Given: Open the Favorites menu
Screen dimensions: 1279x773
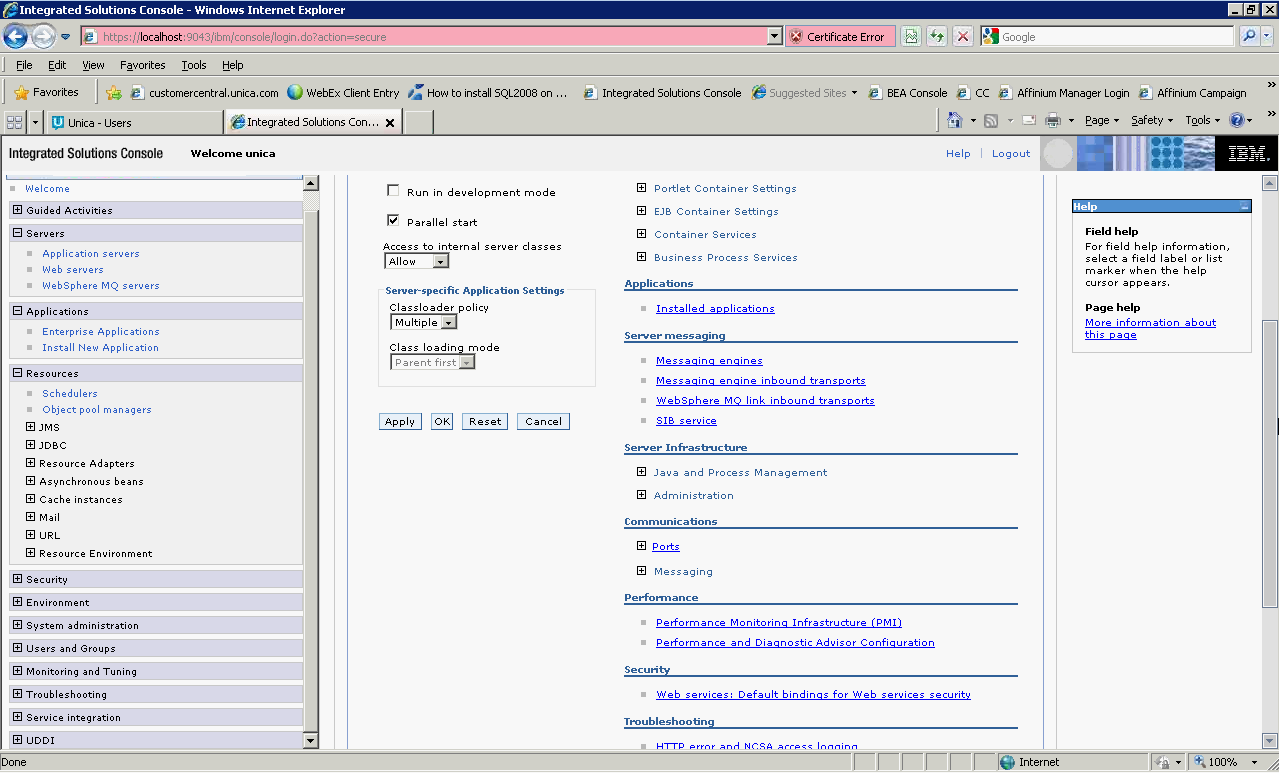Looking at the screenshot, I should pos(143,65).
